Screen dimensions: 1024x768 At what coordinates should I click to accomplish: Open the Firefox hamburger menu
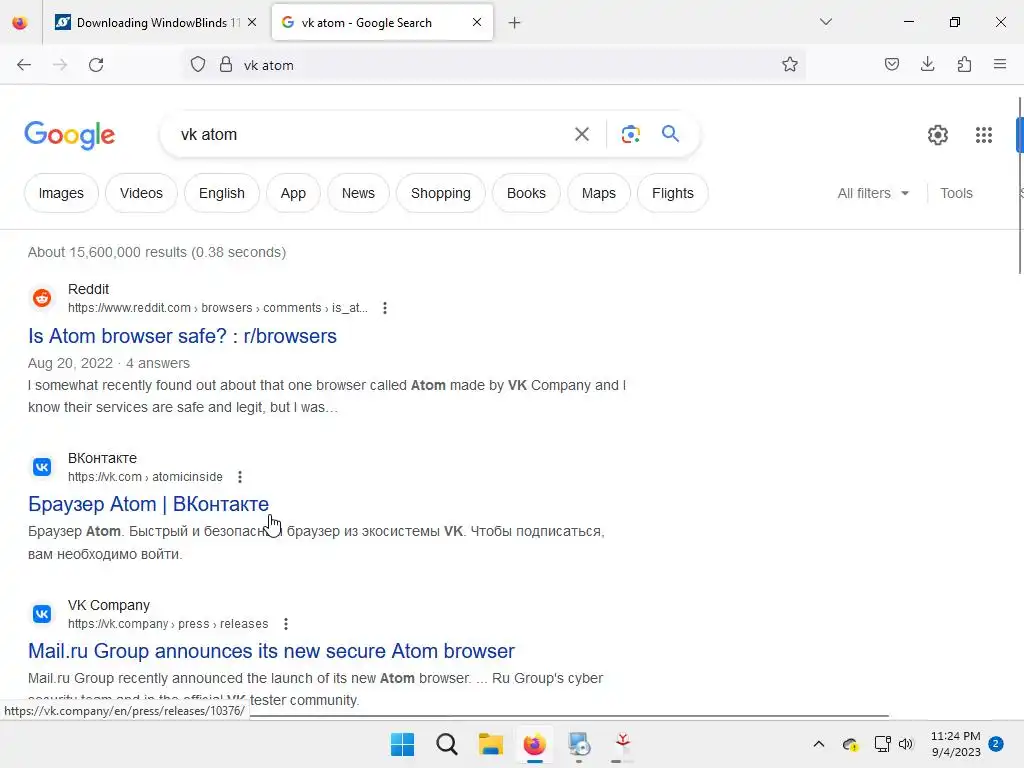pos(1000,65)
